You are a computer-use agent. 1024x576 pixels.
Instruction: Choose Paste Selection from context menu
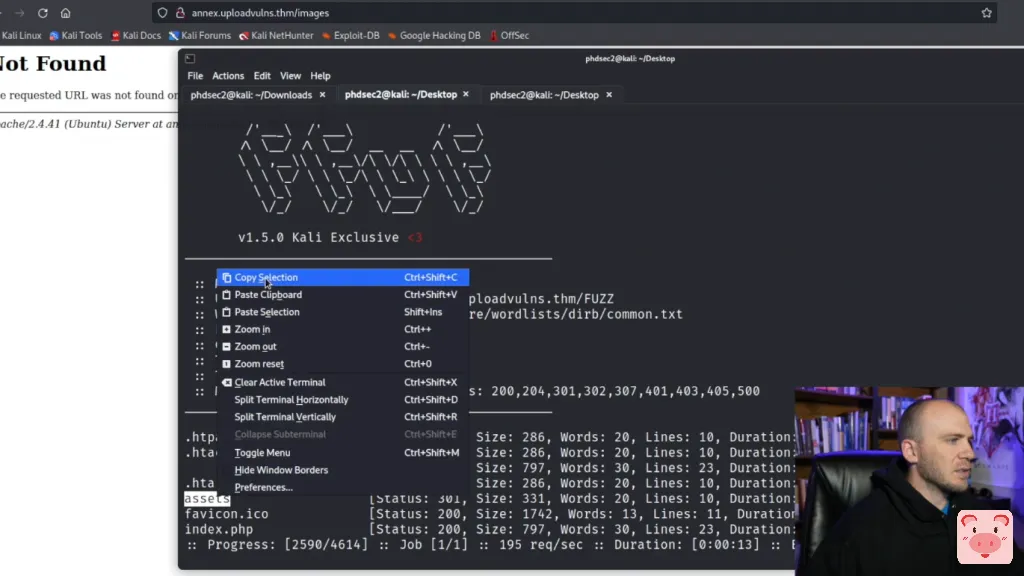click(343, 312)
